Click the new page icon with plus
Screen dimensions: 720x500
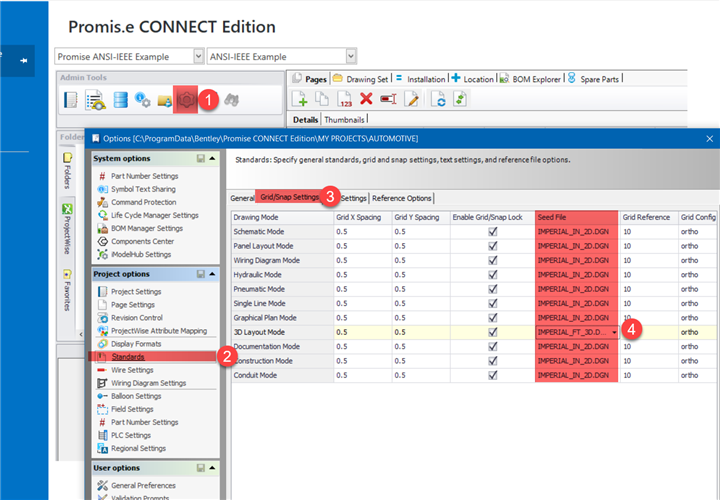[x=299, y=99]
